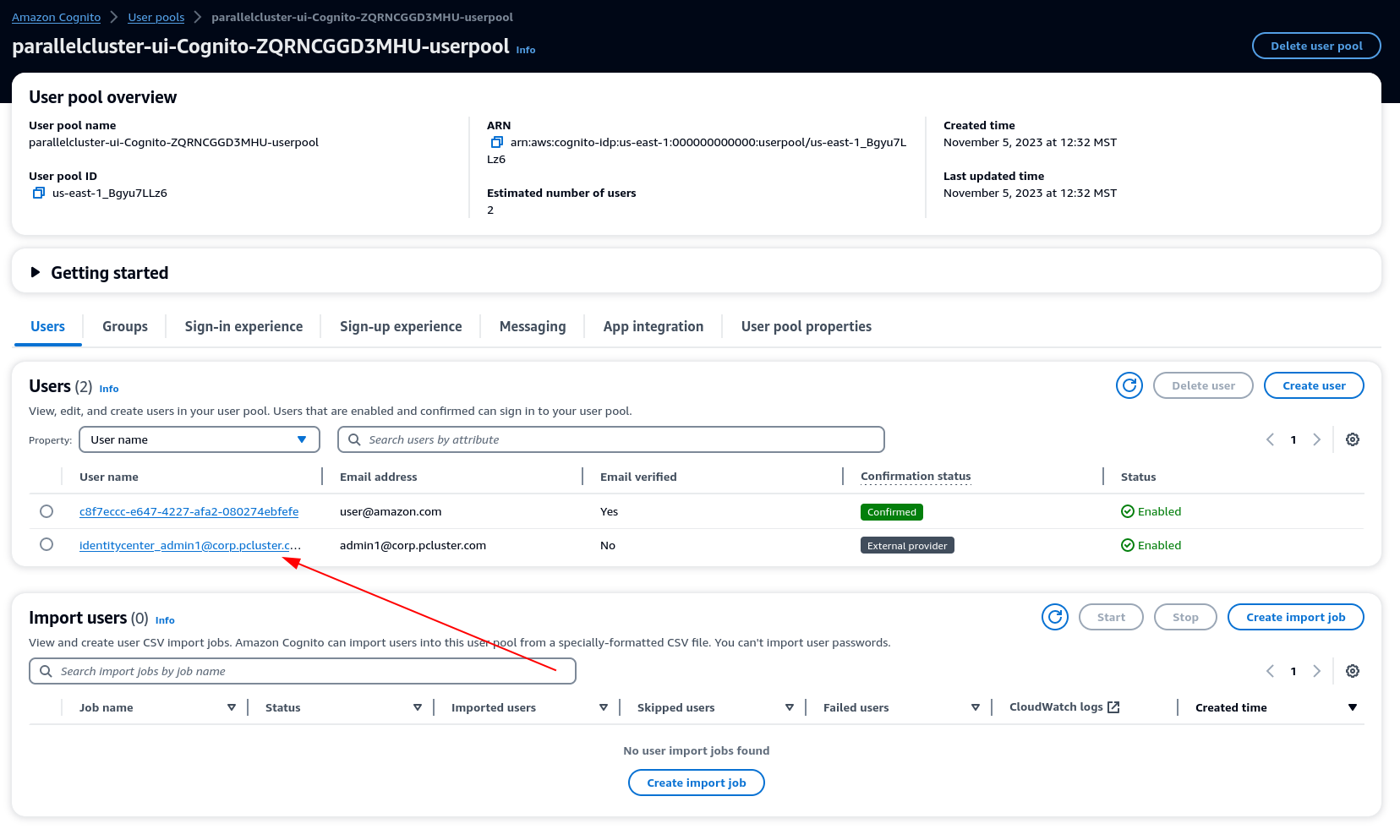Switch to the Groups tab
The height and width of the screenshot is (840, 1400).
(124, 326)
